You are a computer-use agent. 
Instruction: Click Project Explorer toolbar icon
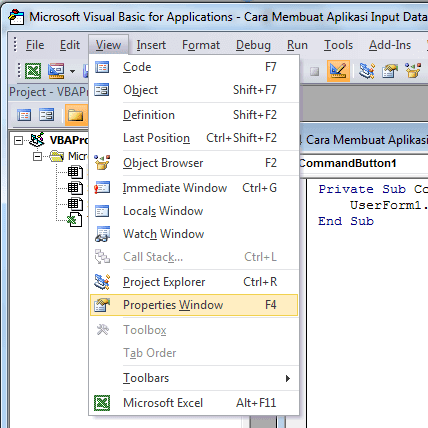pyautogui.click(x=367, y=71)
